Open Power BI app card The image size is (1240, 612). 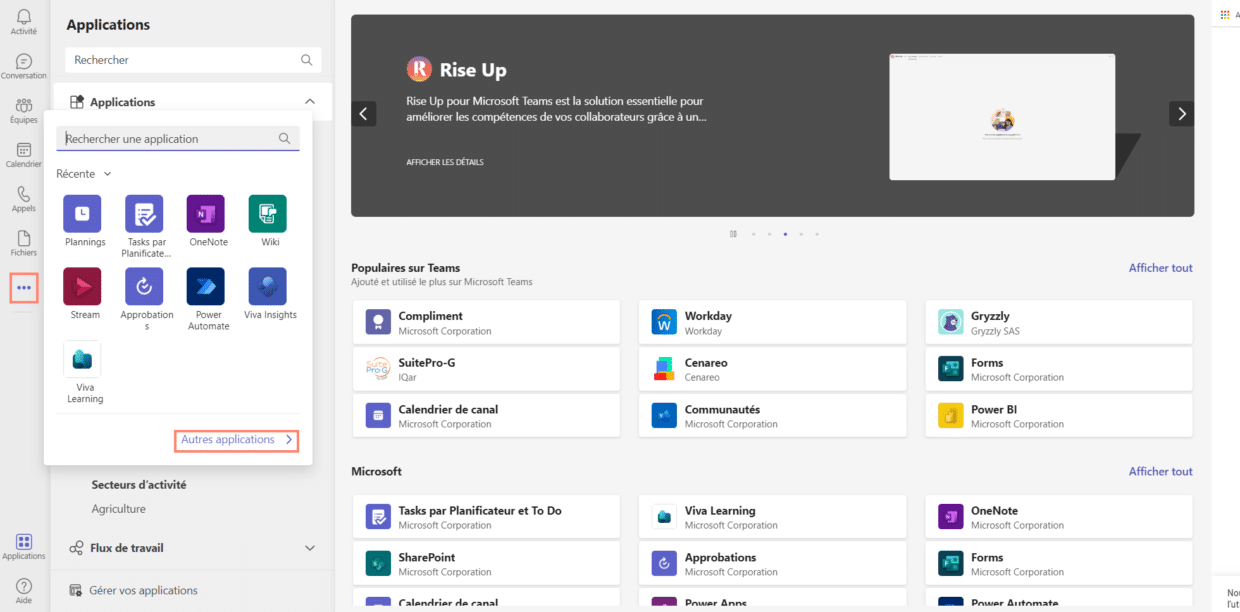(1058, 416)
